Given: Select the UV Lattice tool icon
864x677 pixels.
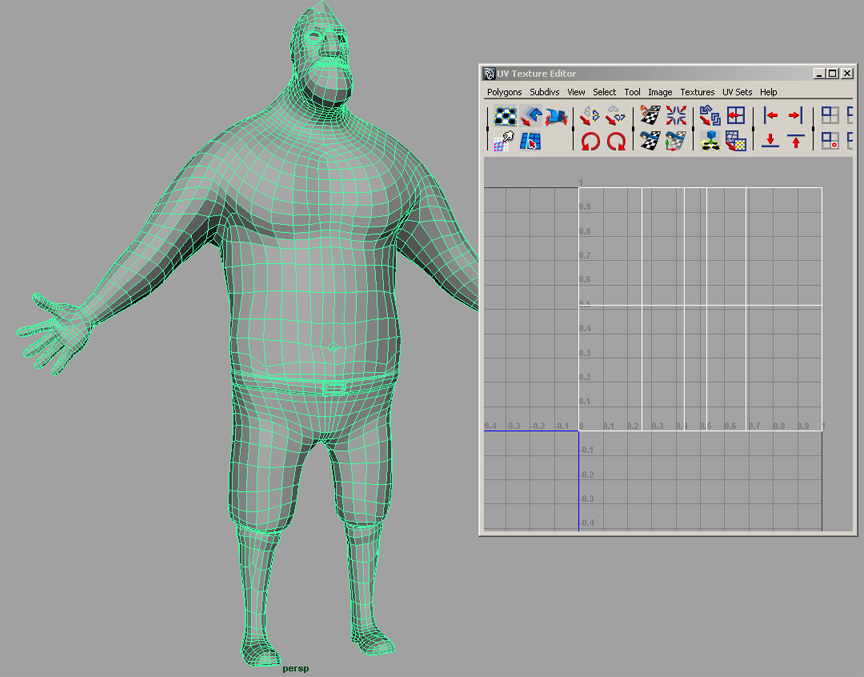Looking at the screenshot, I should coord(505,116).
